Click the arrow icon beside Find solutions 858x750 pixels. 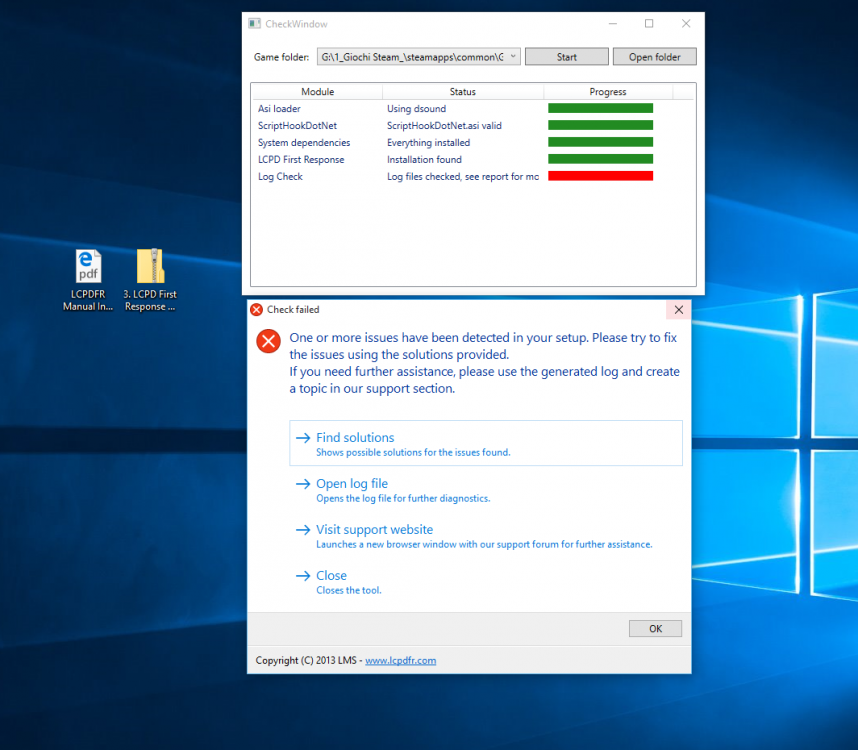pyautogui.click(x=302, y=438)
